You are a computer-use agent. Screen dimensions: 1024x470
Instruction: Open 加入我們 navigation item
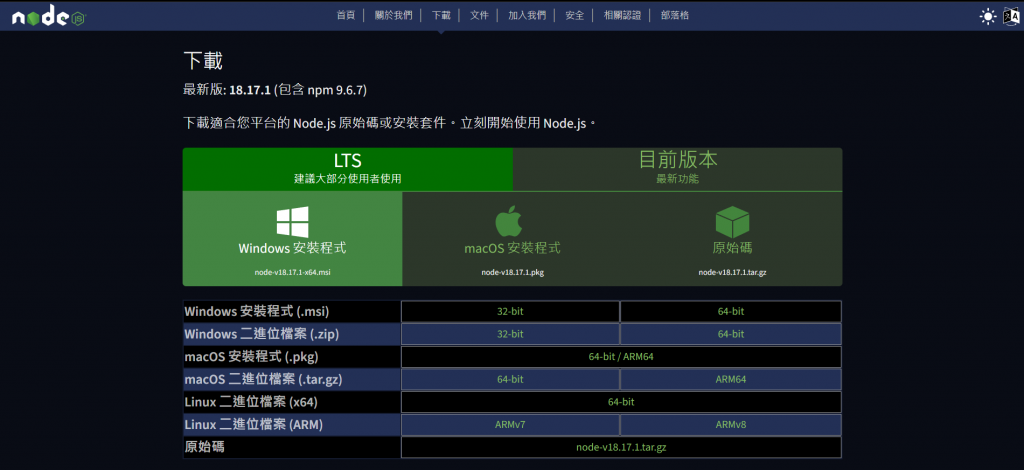[x=527, y=16]
